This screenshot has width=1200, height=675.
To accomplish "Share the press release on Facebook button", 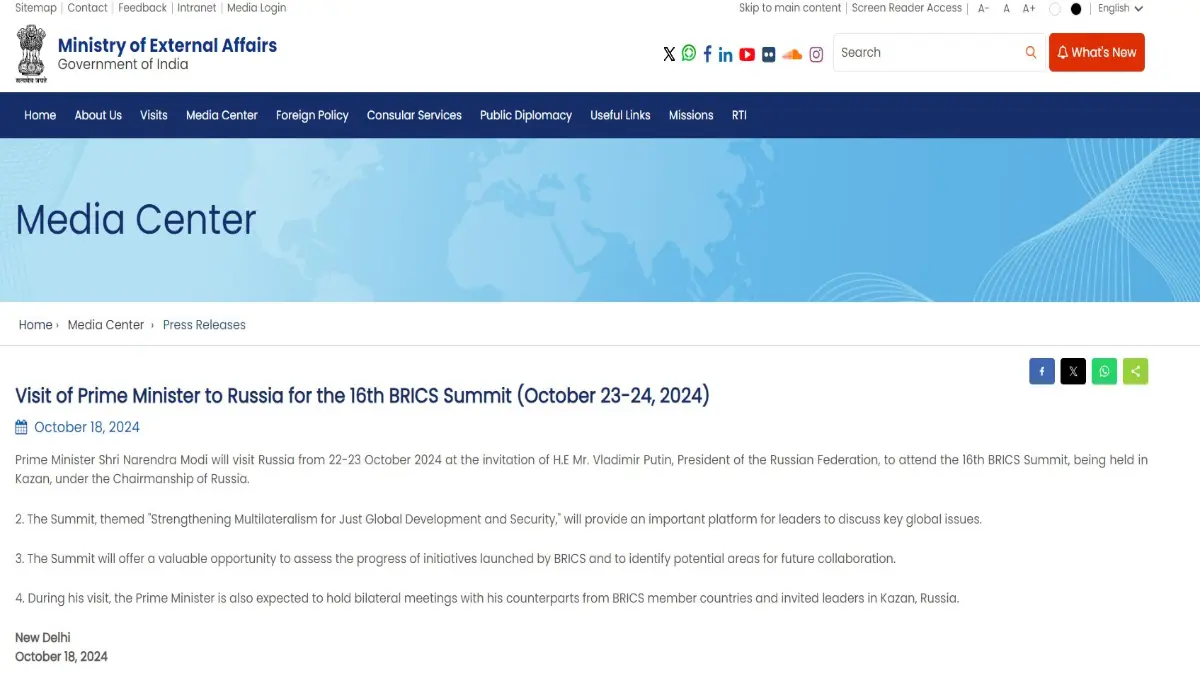I will click(1042, 371).
